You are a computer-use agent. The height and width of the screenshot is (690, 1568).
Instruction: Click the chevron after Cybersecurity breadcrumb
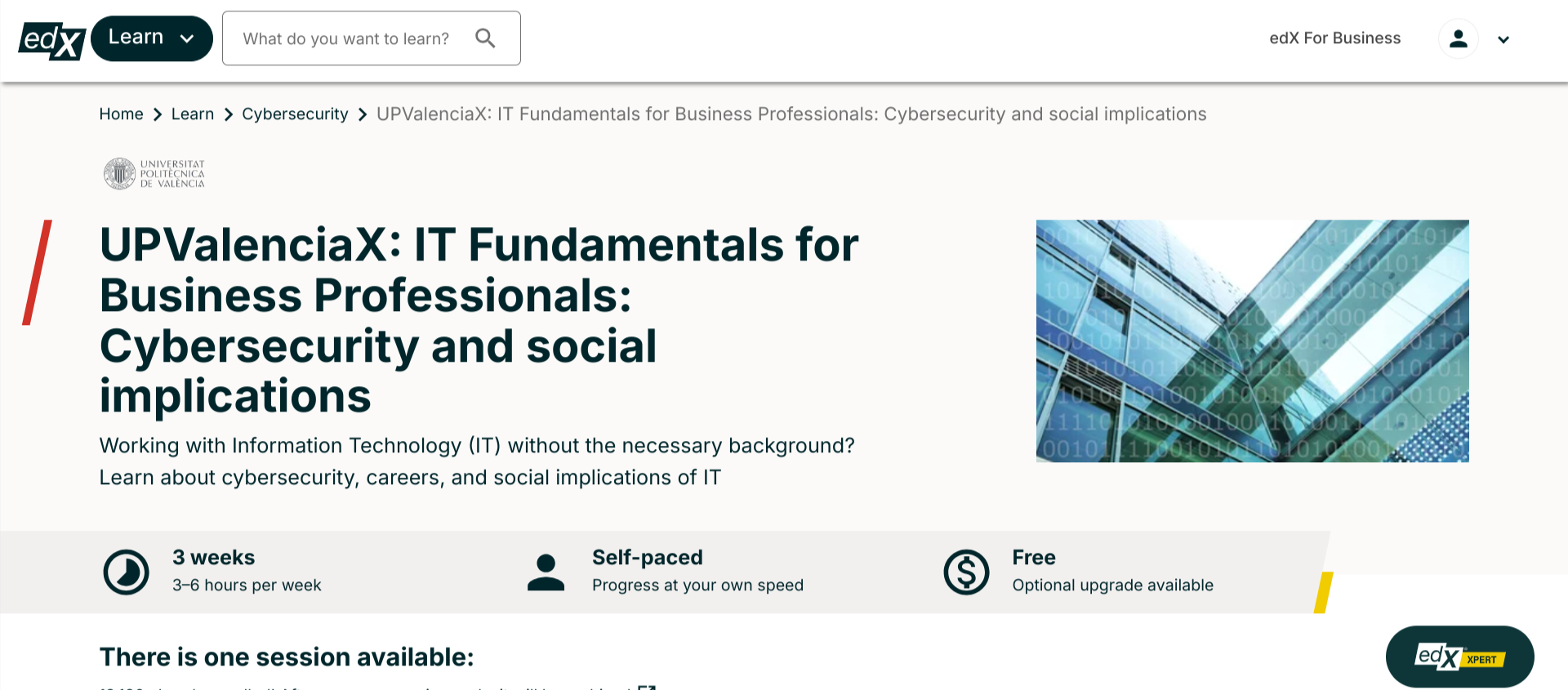362,114
